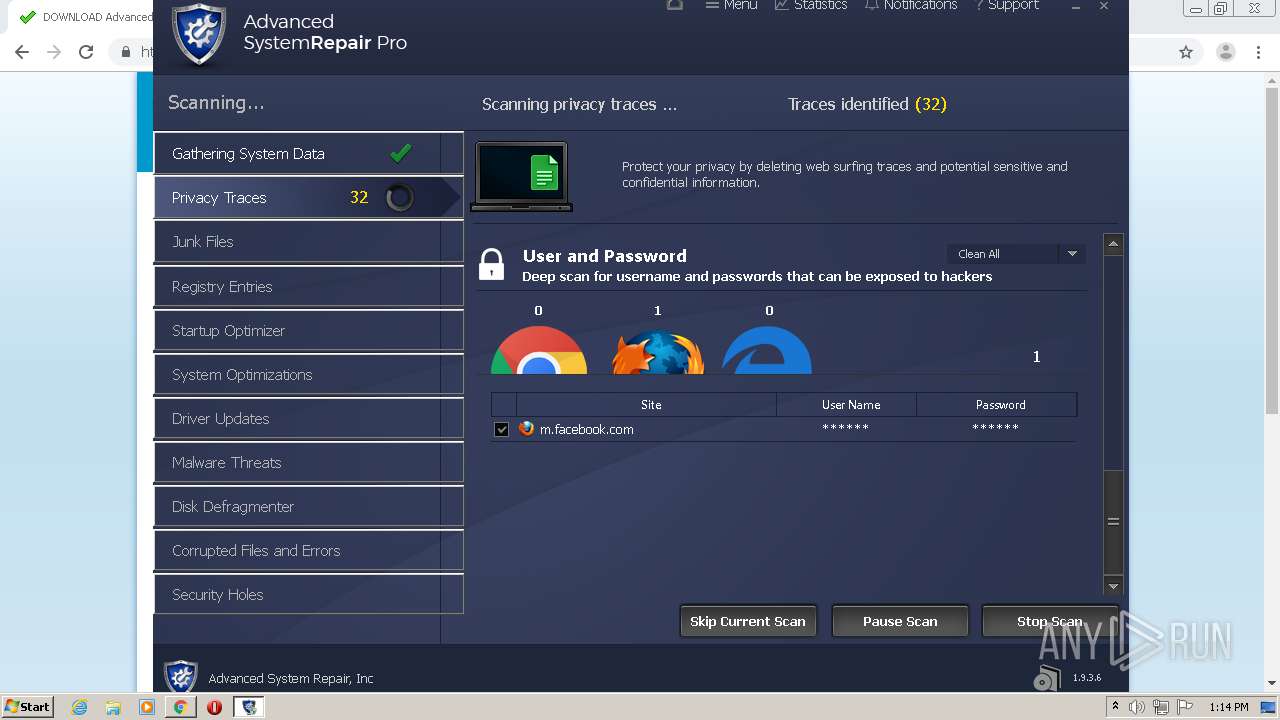Image resolution: width=1280 pixels, height=720 pixels.
Task: Launch Internet Explorer from taskbar
Action: (x=80, y=707)
